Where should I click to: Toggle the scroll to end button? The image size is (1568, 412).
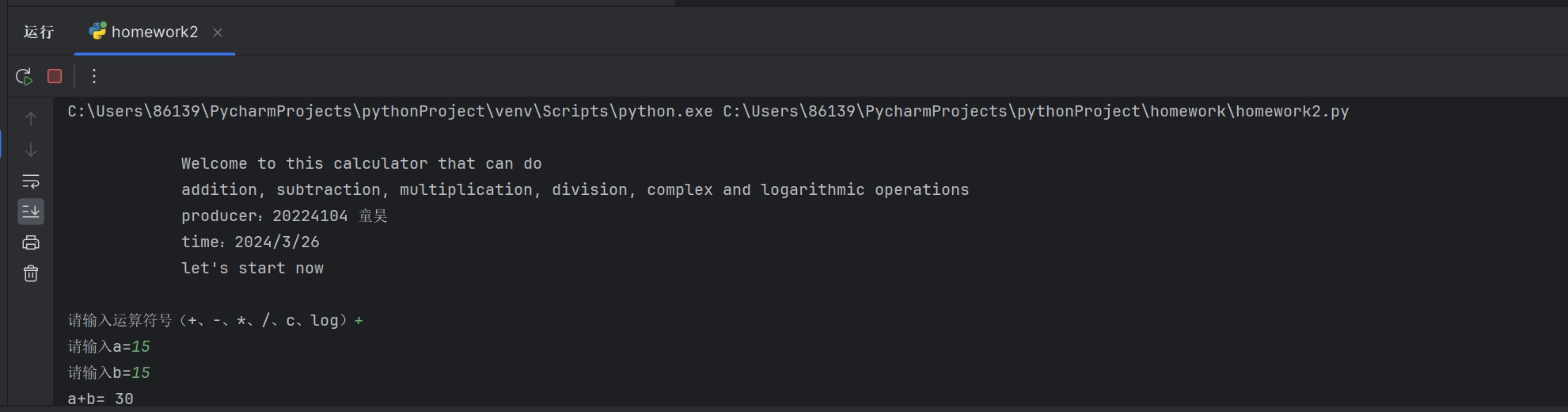tap(31, 212)
